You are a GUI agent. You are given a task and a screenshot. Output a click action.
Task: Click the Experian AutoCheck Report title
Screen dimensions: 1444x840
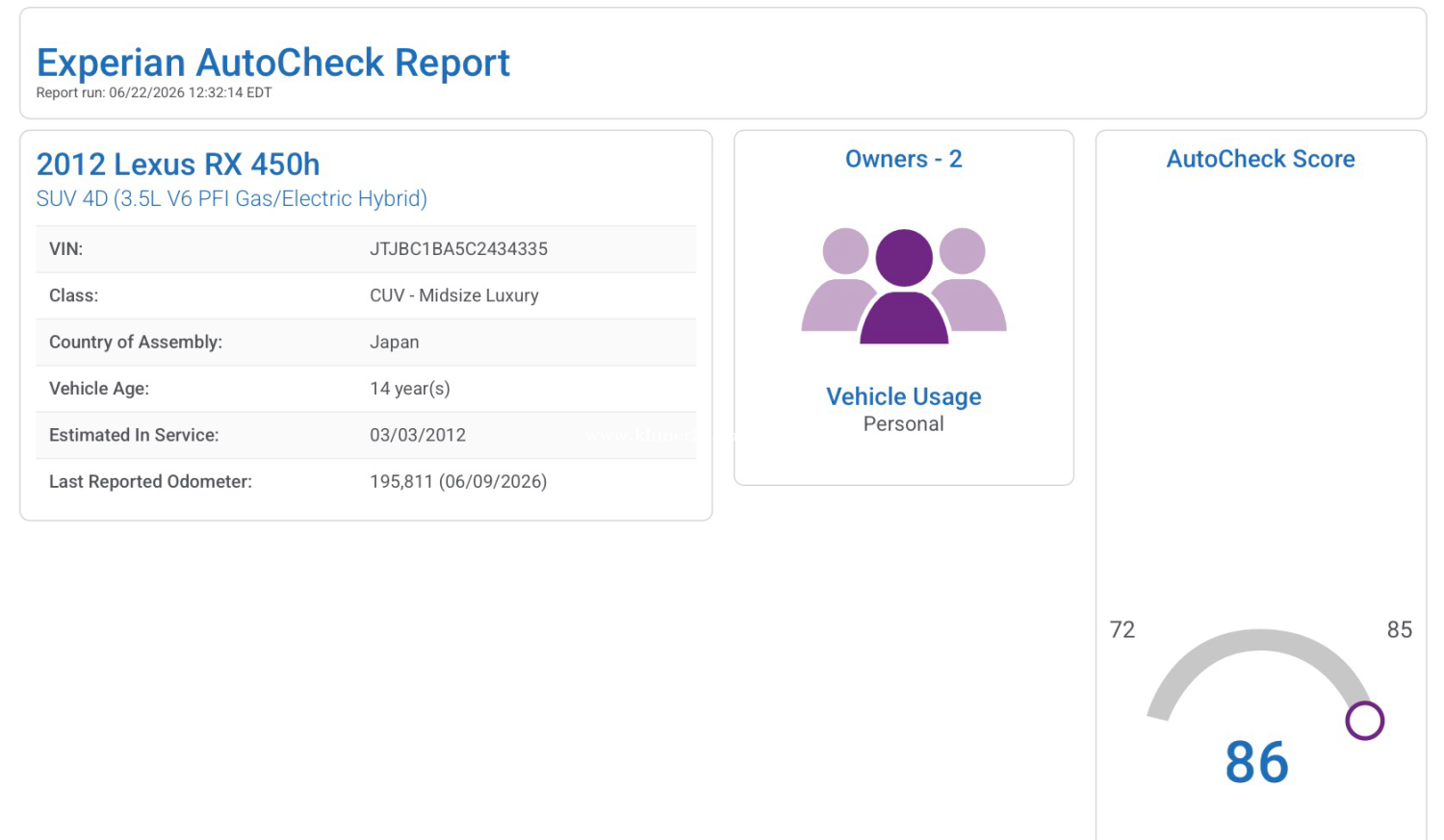coord(273,63)
